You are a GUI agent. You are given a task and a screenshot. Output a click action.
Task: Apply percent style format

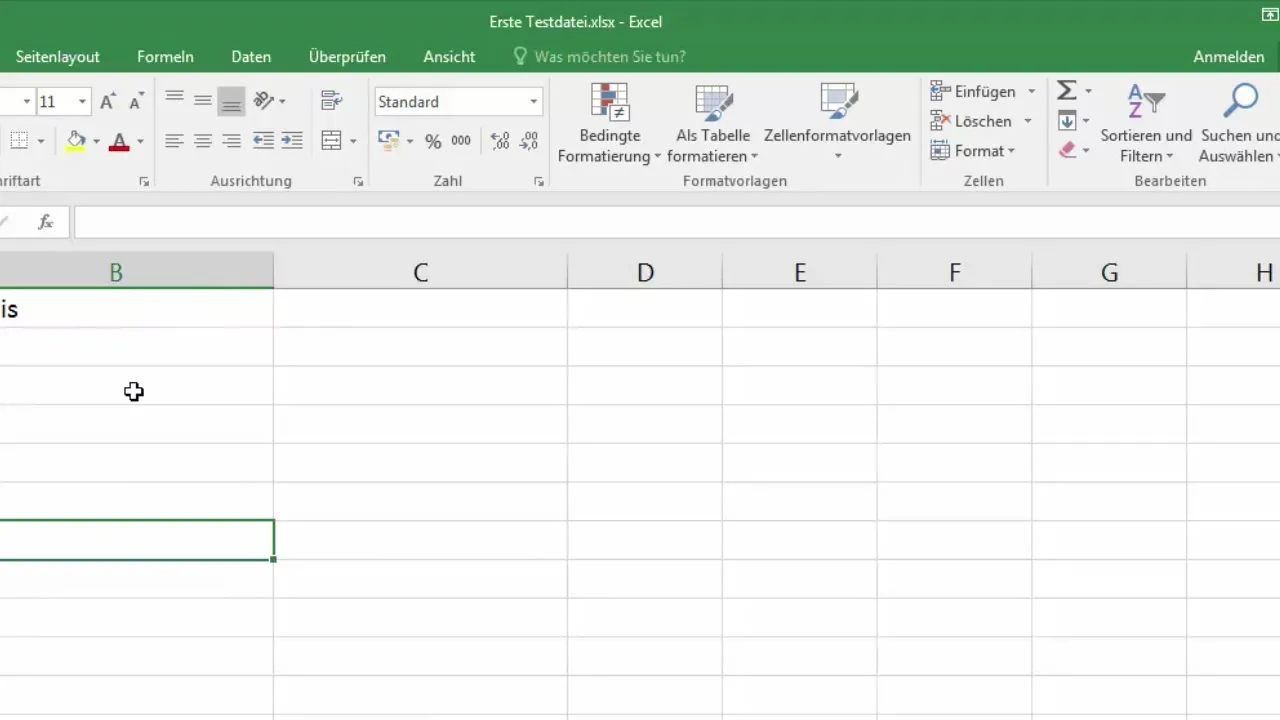(433, 141)
